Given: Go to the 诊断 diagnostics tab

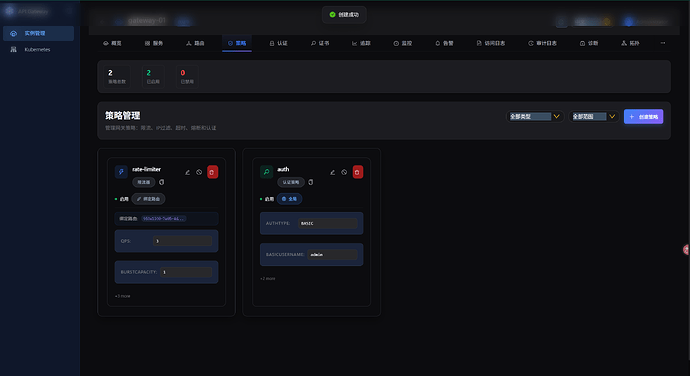Looking at the screenshot, I should pos(589,43).
